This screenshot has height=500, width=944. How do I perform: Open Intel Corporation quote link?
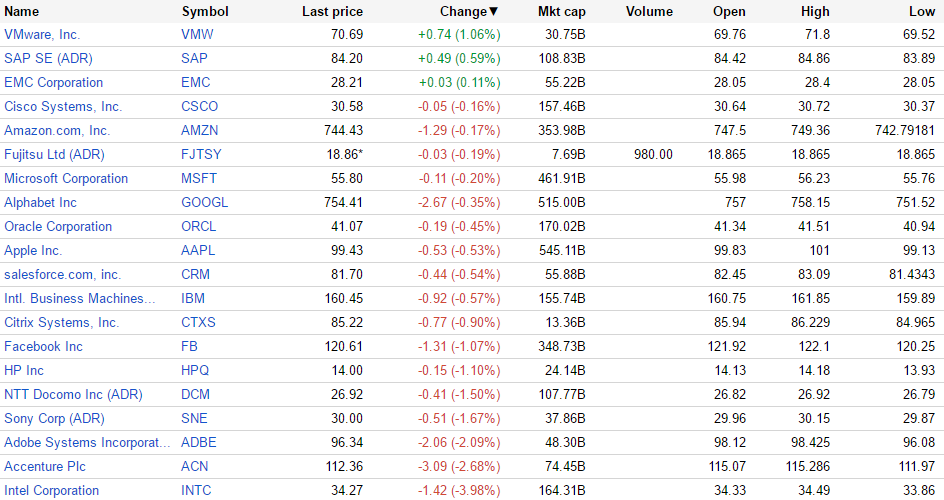pyautogui.click(x=51, y=491)
